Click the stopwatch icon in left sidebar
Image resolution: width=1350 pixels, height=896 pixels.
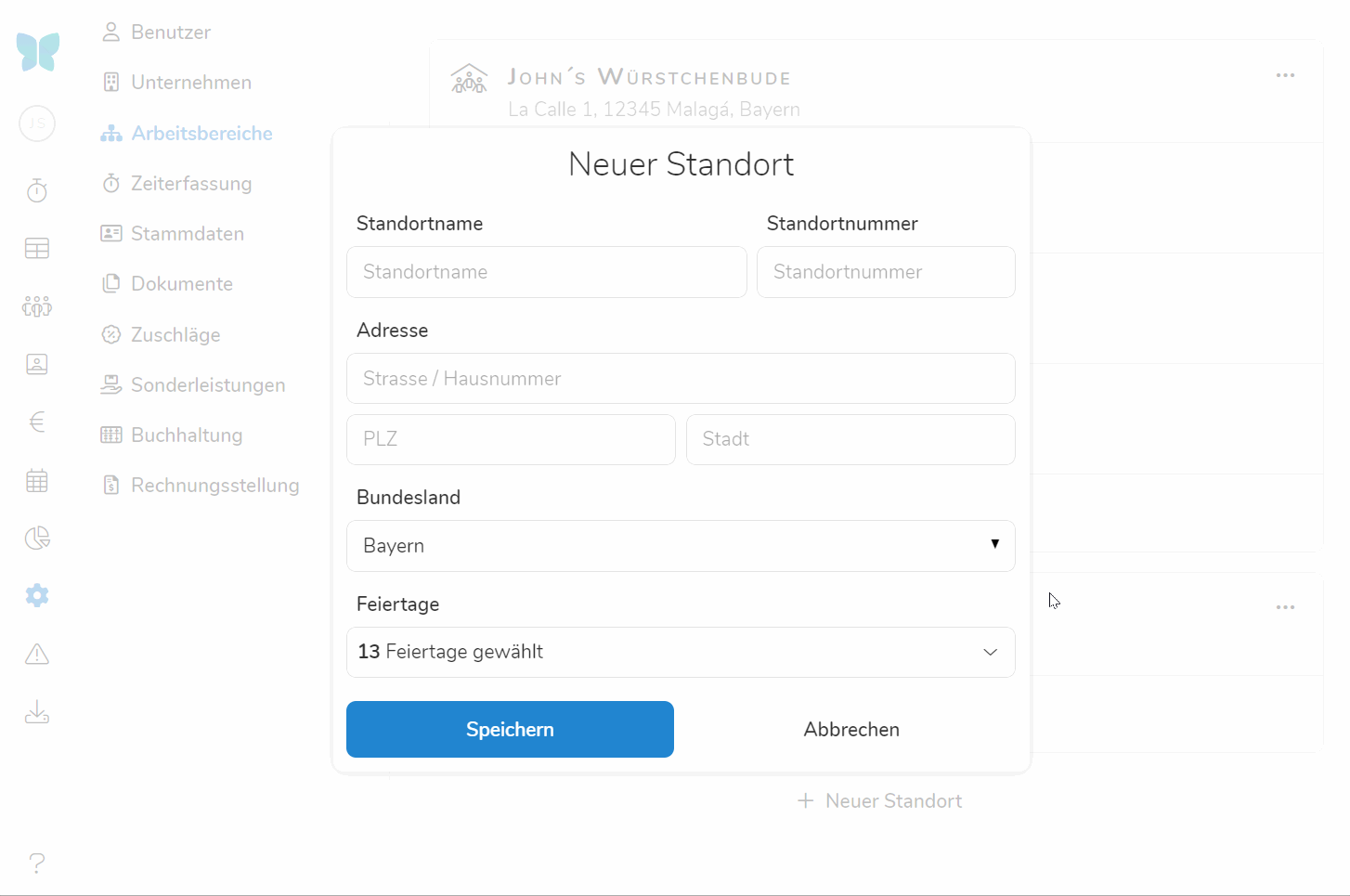click(37, 190)
